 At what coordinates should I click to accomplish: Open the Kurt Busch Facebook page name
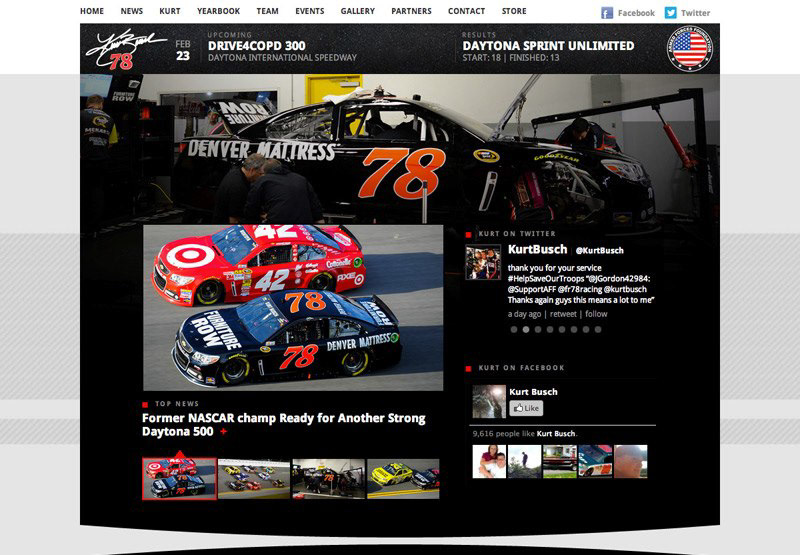click(x=533, y=392)
